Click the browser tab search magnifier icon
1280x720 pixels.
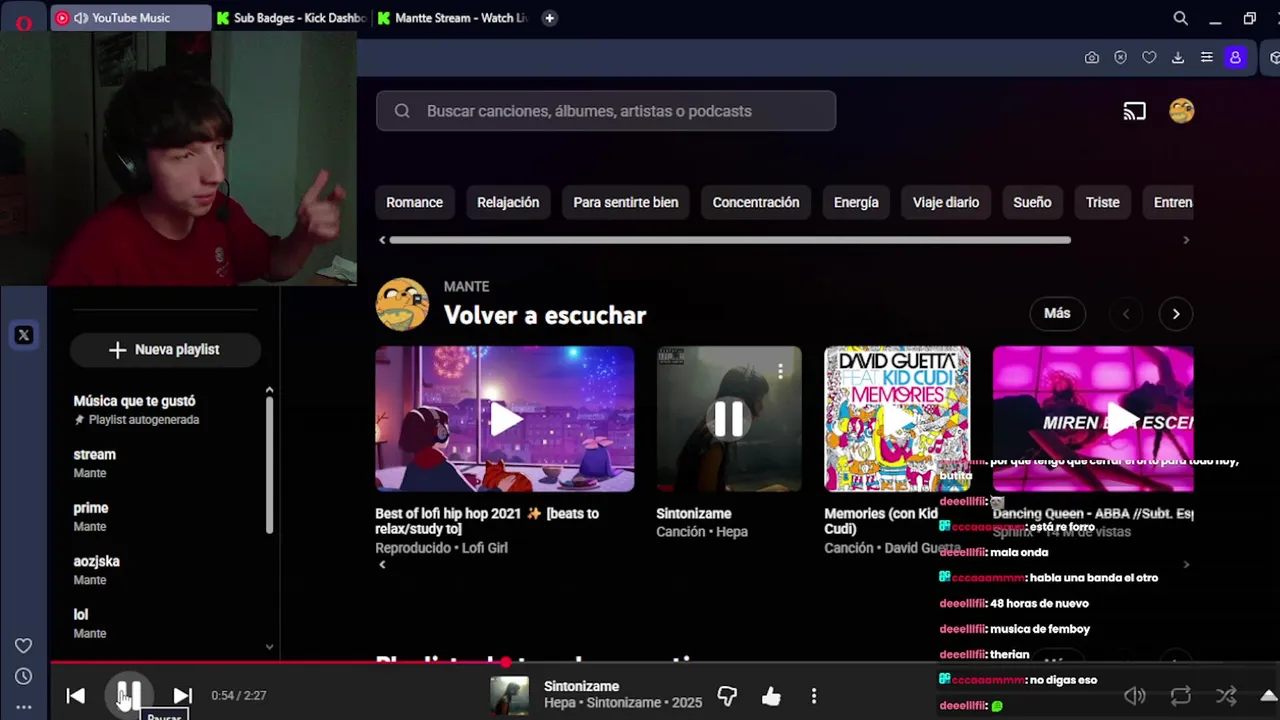click(x=1181, y=18)
